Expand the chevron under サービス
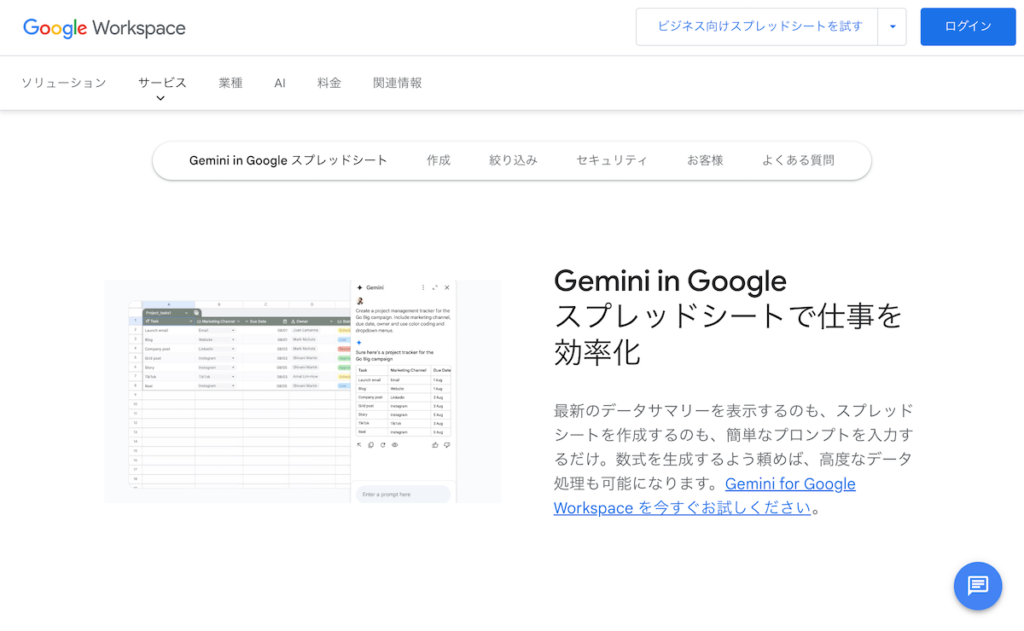 coord(161,99)
